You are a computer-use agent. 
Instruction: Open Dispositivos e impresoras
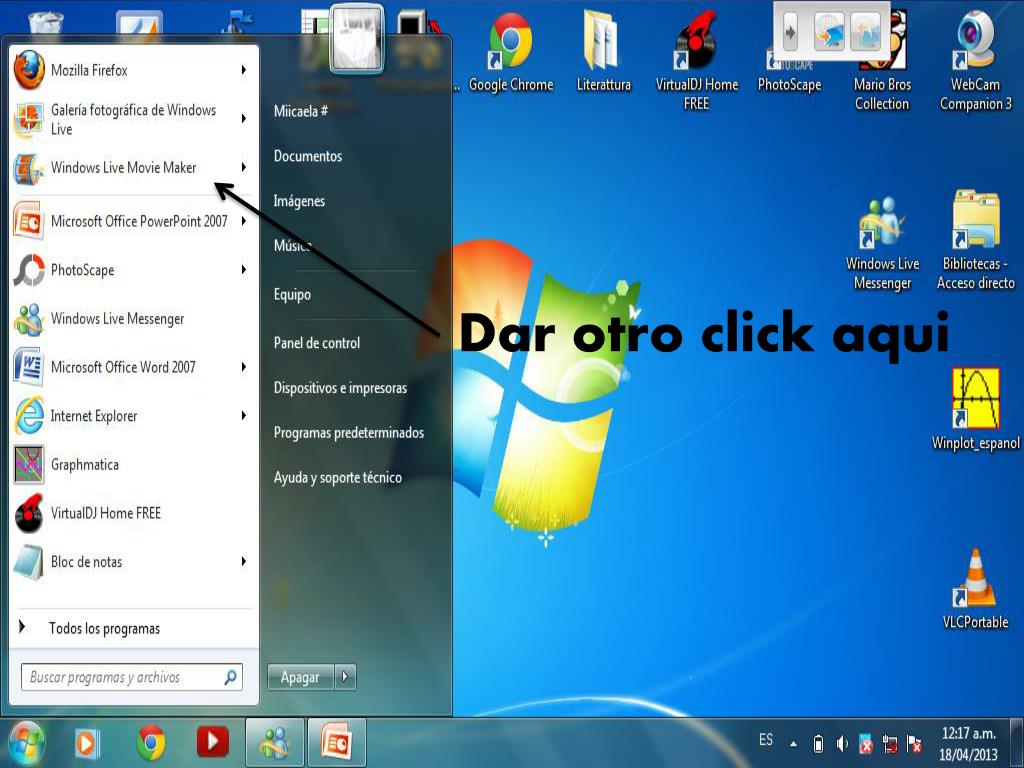[x=340, y=388]
